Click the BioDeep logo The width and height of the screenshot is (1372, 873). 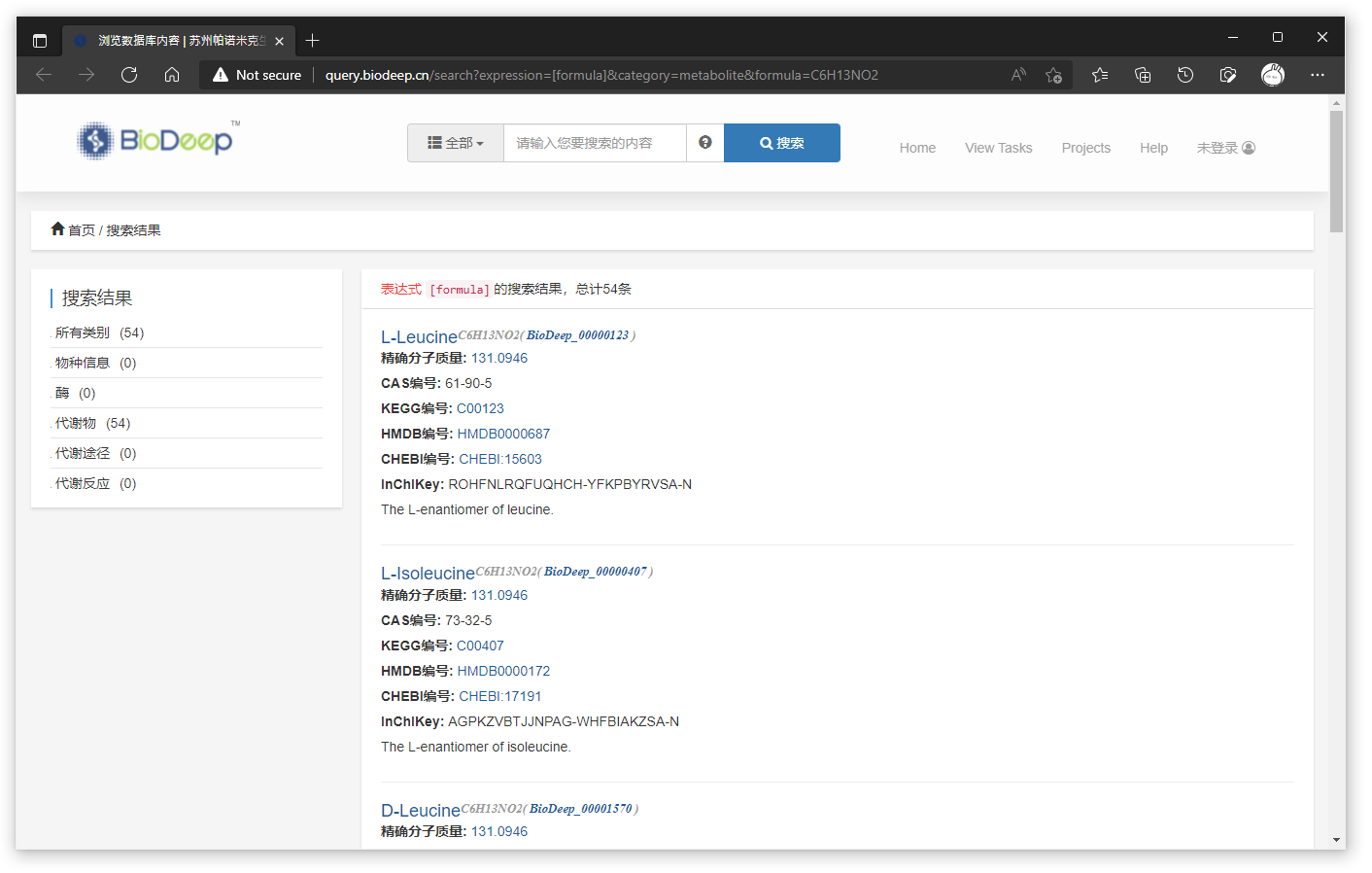point(157,141)
